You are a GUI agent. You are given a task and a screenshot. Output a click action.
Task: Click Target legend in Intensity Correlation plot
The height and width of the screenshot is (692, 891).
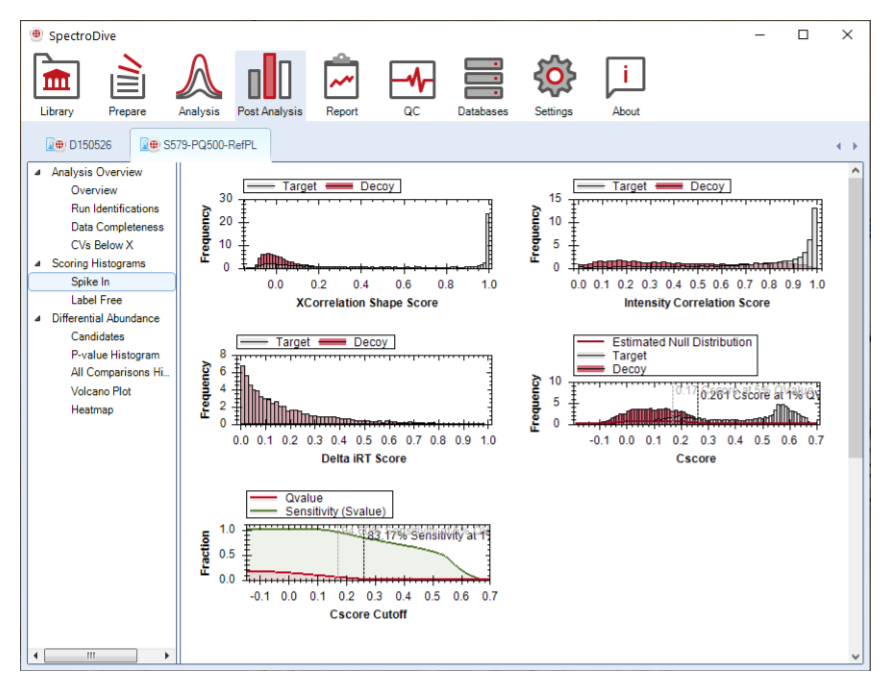612,186
